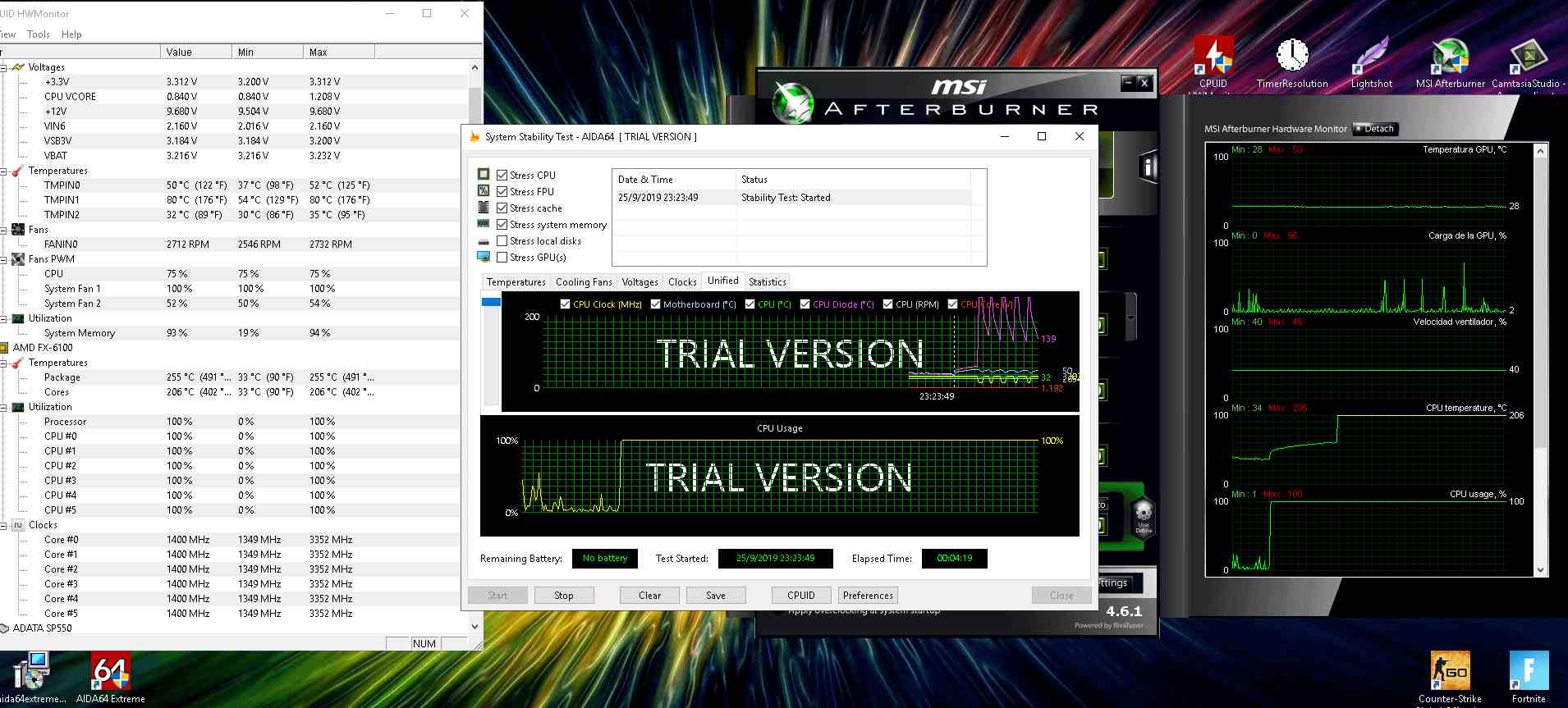The height and width of the screenshot is (708, 1568).
Task: Toggle the CPU Clock (MHz) graph checkbox
Action: pyautogui.click(x=565, y=304)
